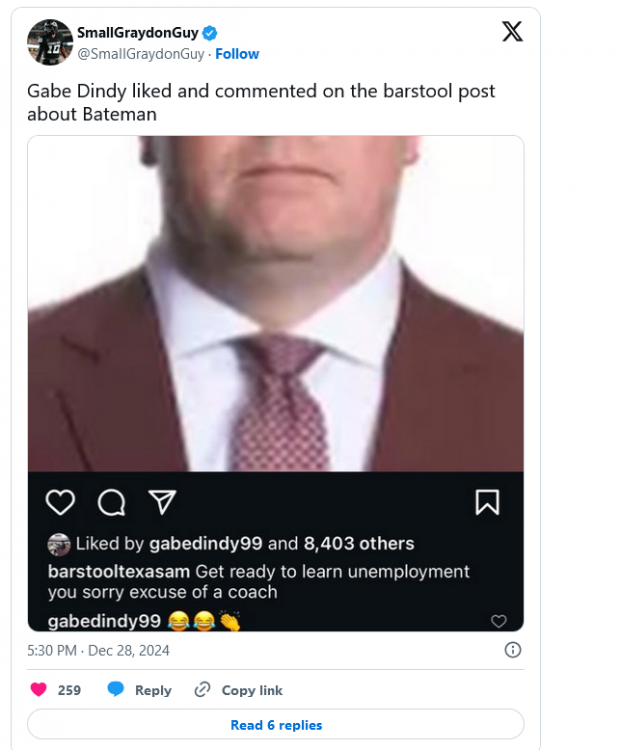Click the SmallGraydonGuy display name
Image resolution: width=621 pixels, height=750 pixels.
[x=137, y=34]
